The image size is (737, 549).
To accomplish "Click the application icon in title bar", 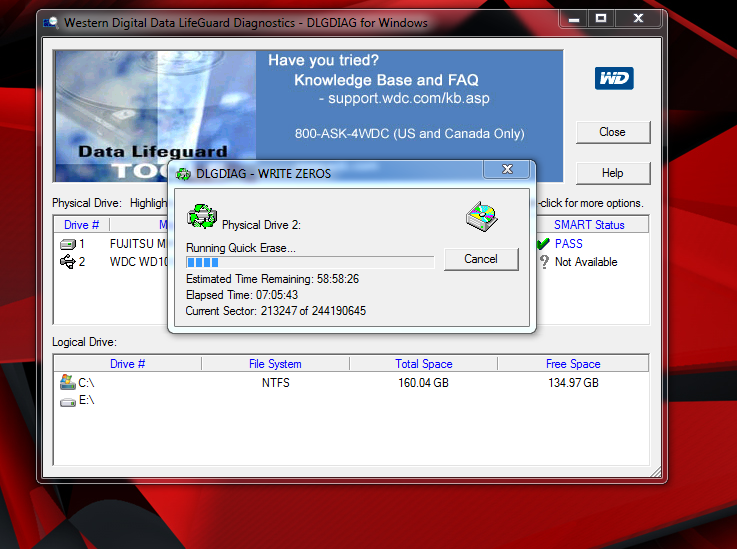I will 51,23.
